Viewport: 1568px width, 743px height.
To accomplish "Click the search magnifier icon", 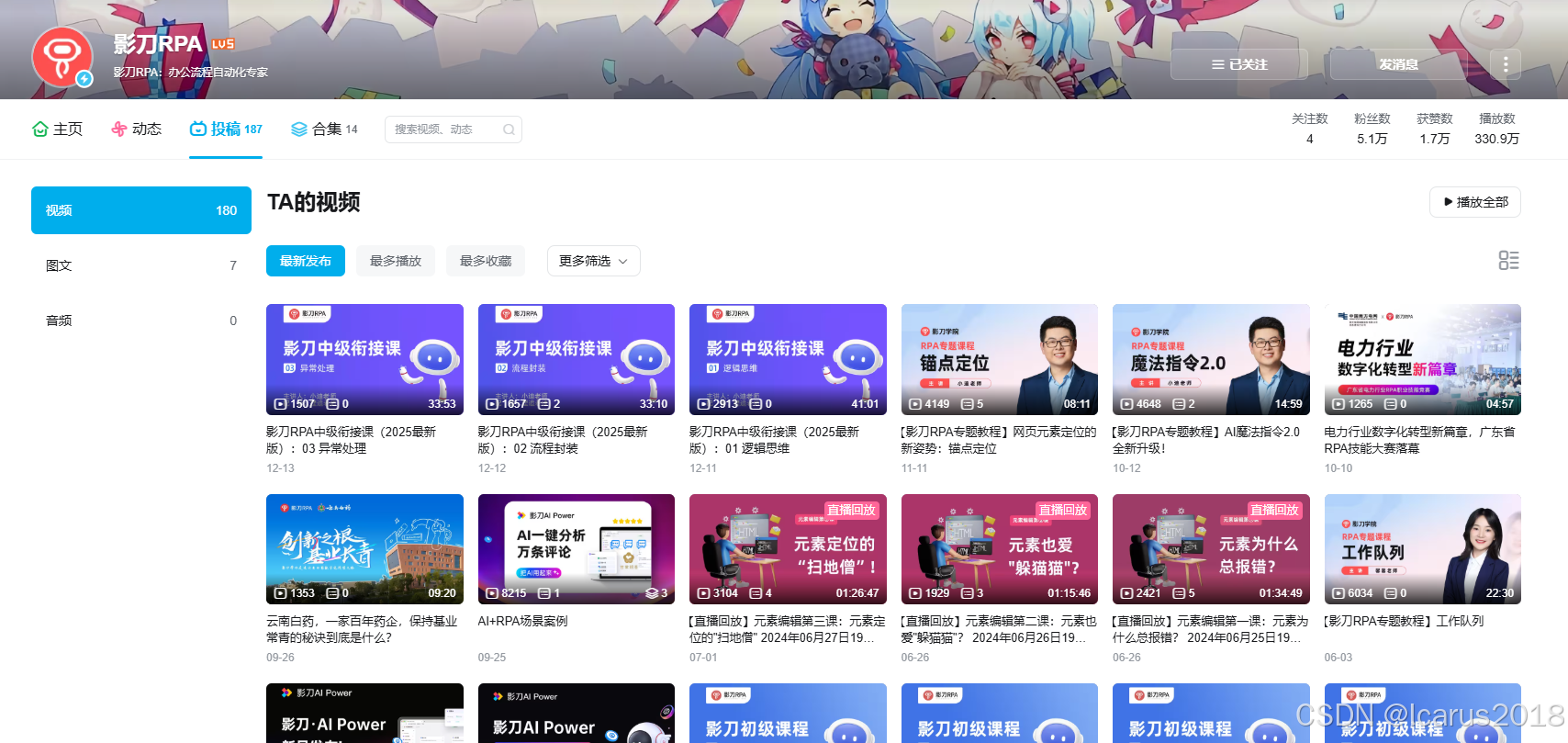I will pos(509,129).
